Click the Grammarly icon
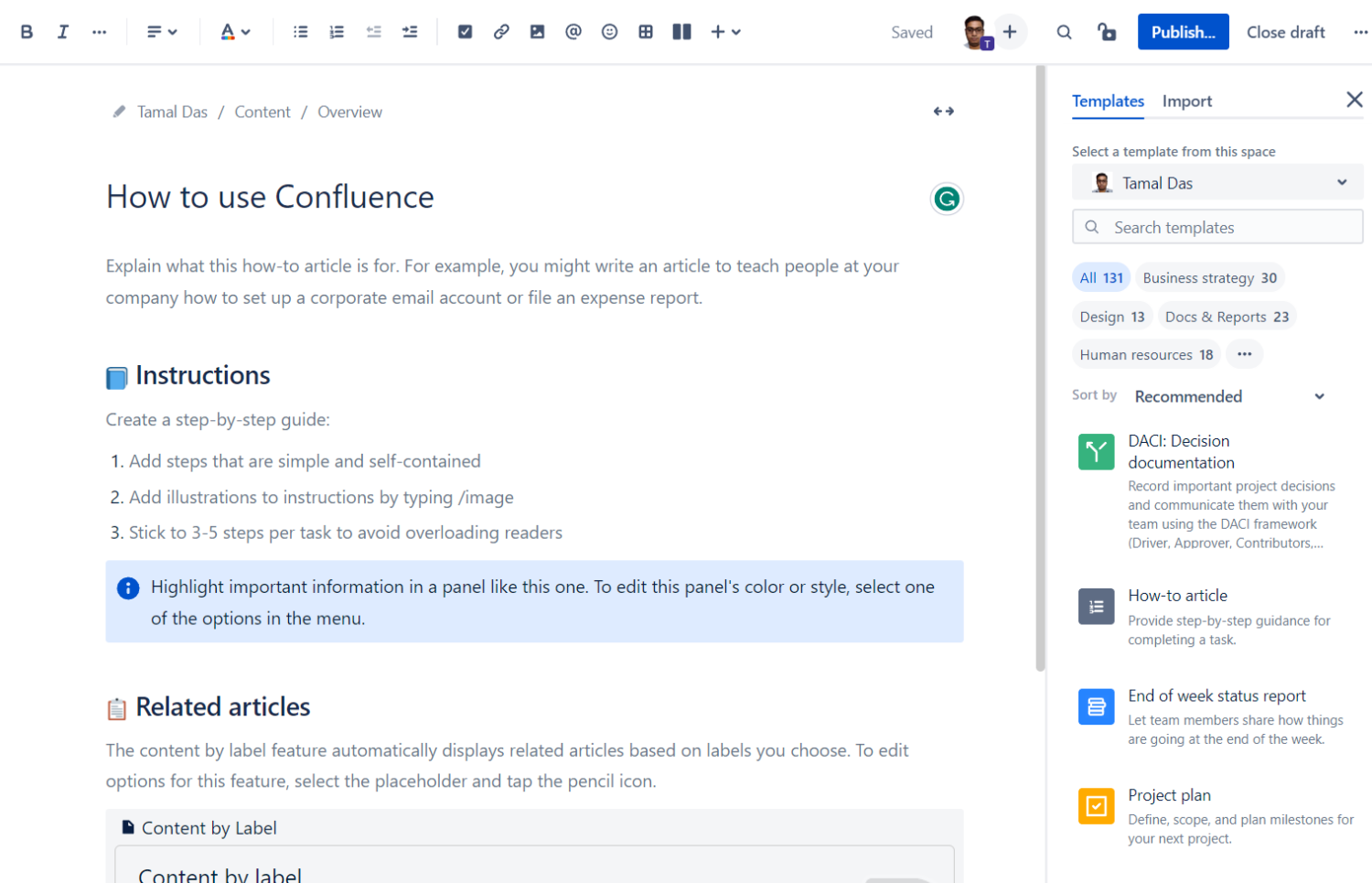Image resolution: width=1372 pixels, height=883 pixels. 947,199
